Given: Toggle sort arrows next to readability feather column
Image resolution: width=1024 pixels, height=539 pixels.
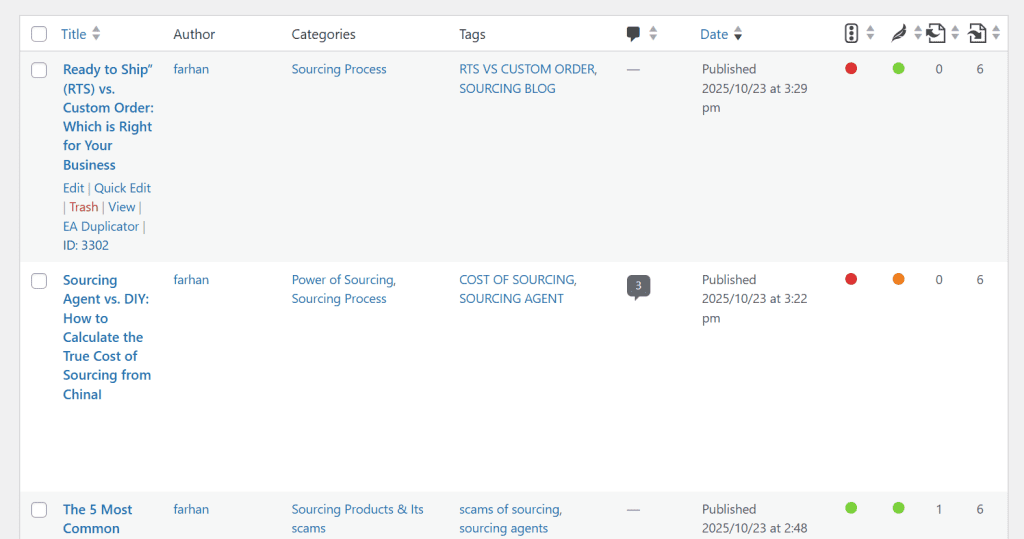Looking at the screenshot, I should (x=918, y=33).
